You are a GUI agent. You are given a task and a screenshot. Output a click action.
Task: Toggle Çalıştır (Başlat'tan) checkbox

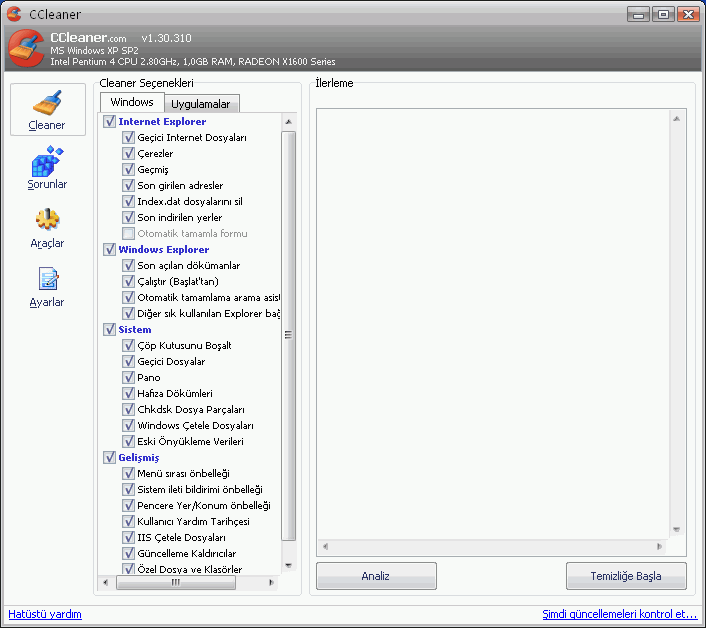[128, 281]
